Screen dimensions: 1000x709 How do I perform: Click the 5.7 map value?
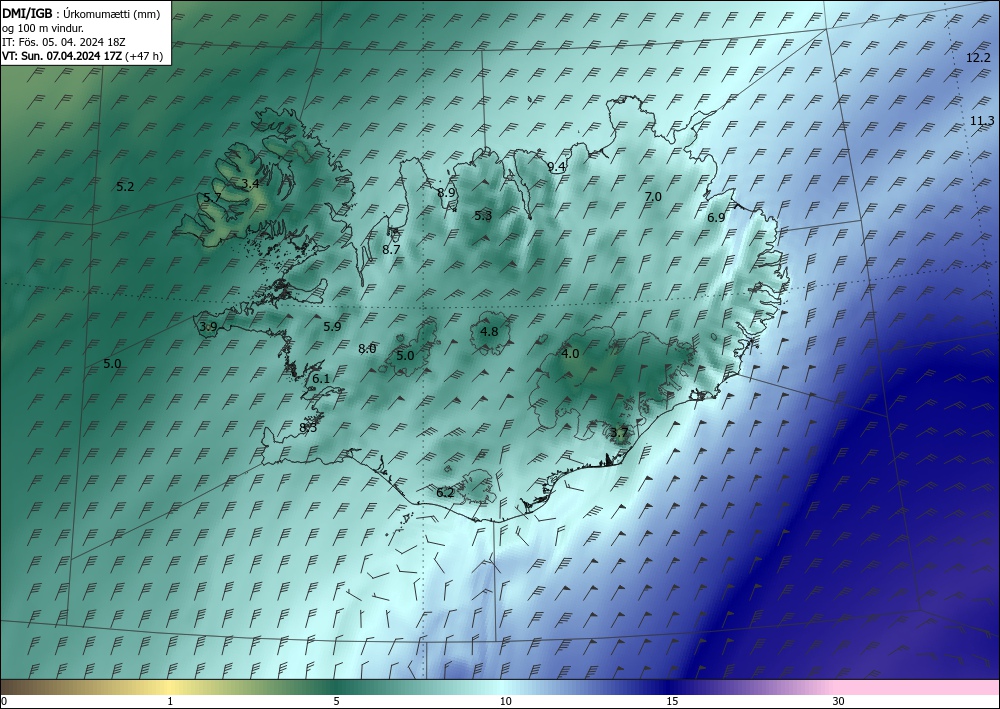[x=212, y=198]
